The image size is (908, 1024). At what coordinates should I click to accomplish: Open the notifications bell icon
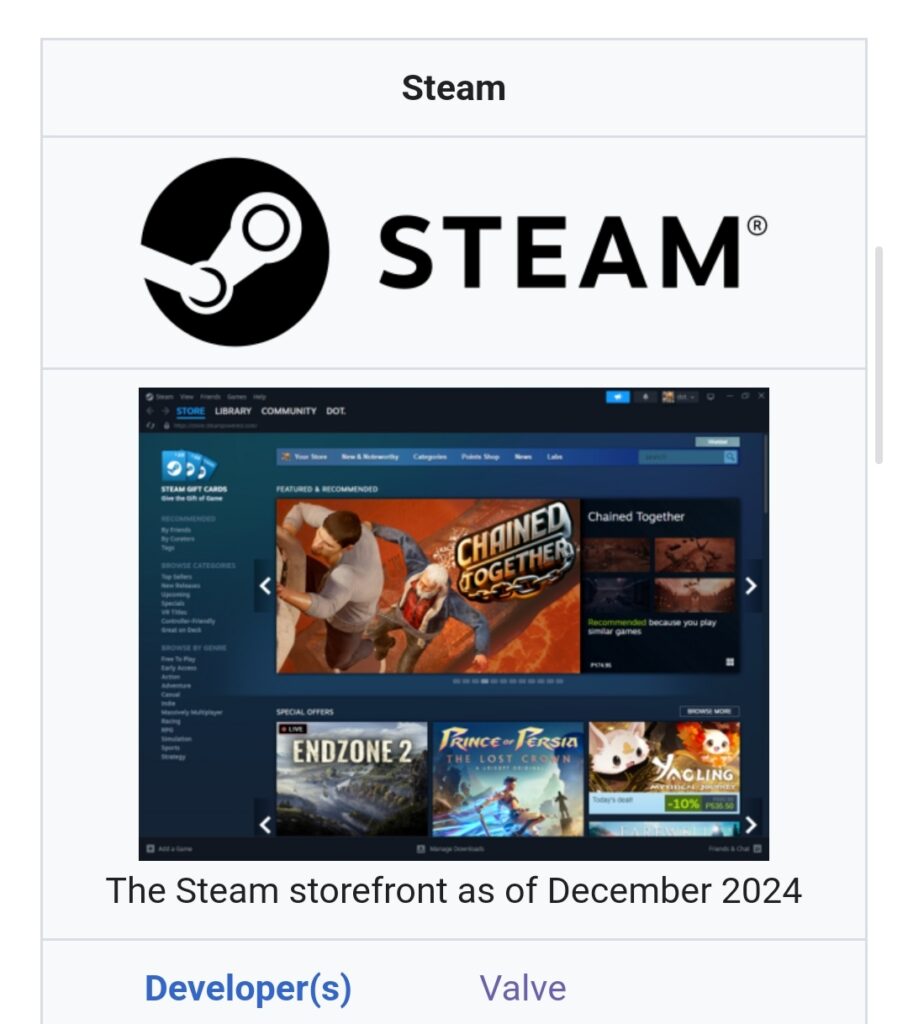click(645, 396)
